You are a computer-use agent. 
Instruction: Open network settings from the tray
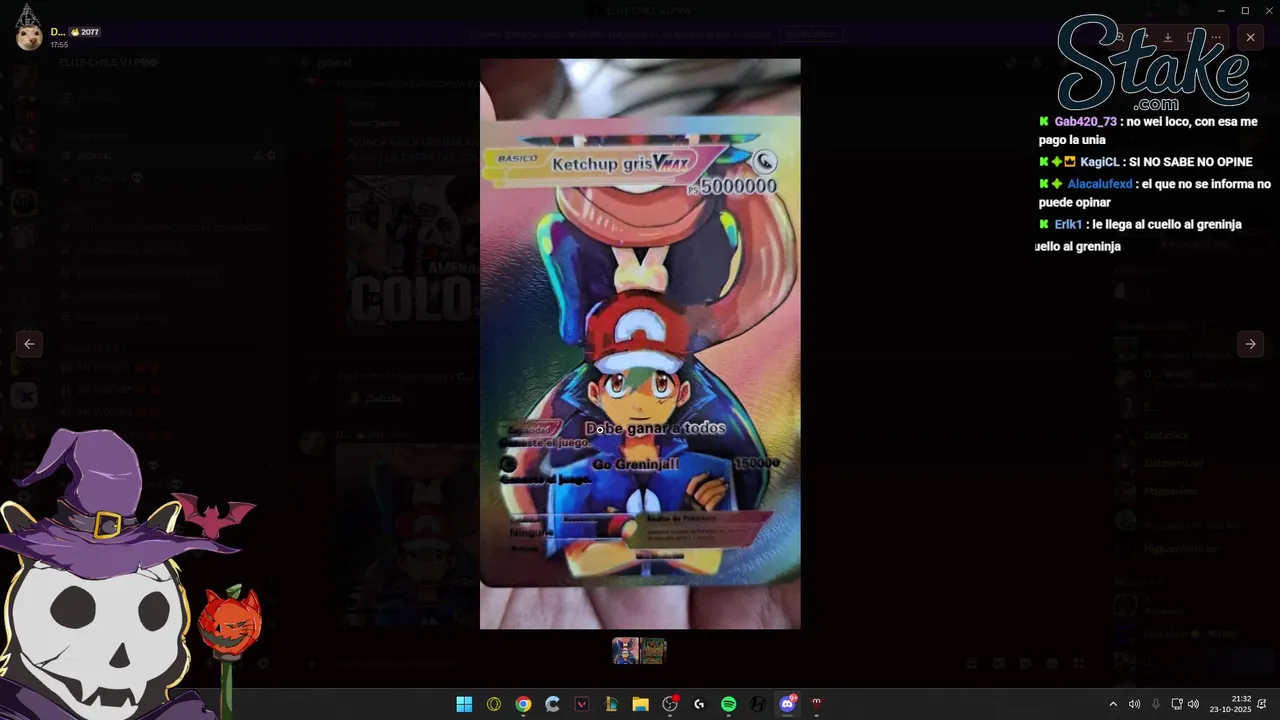1177,704
